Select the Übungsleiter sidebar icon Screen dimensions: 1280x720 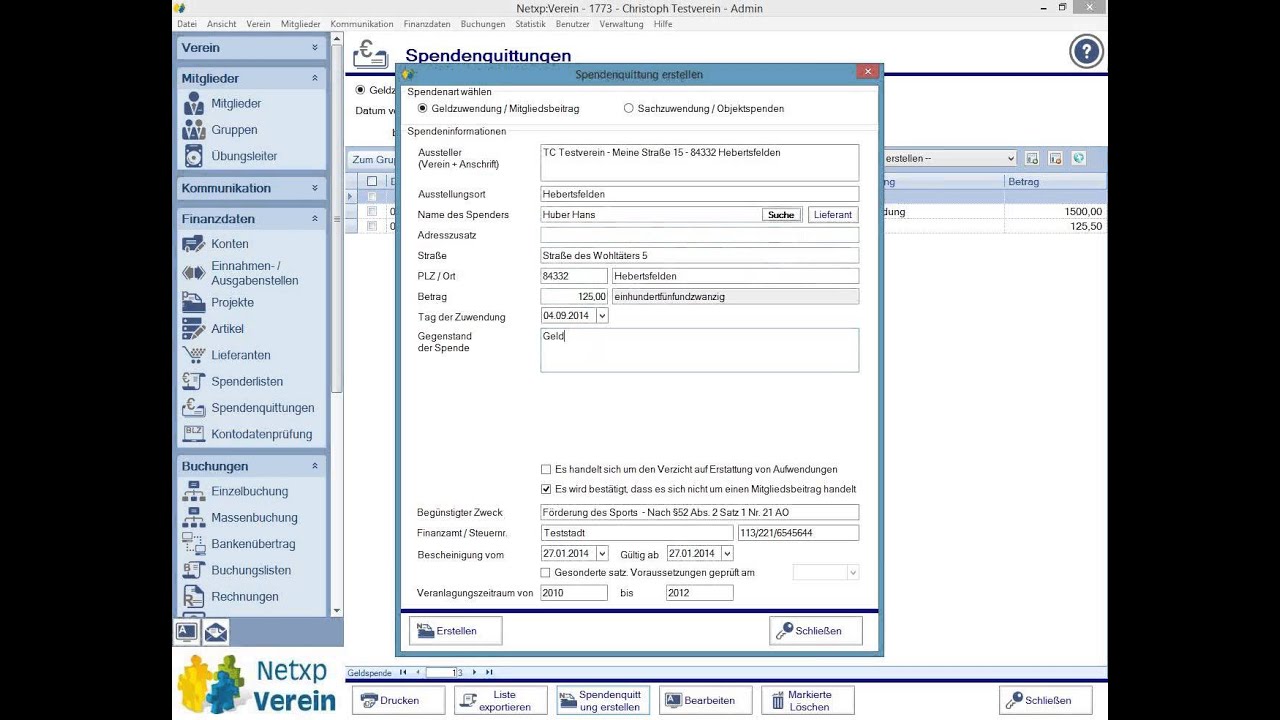(194, 156)
